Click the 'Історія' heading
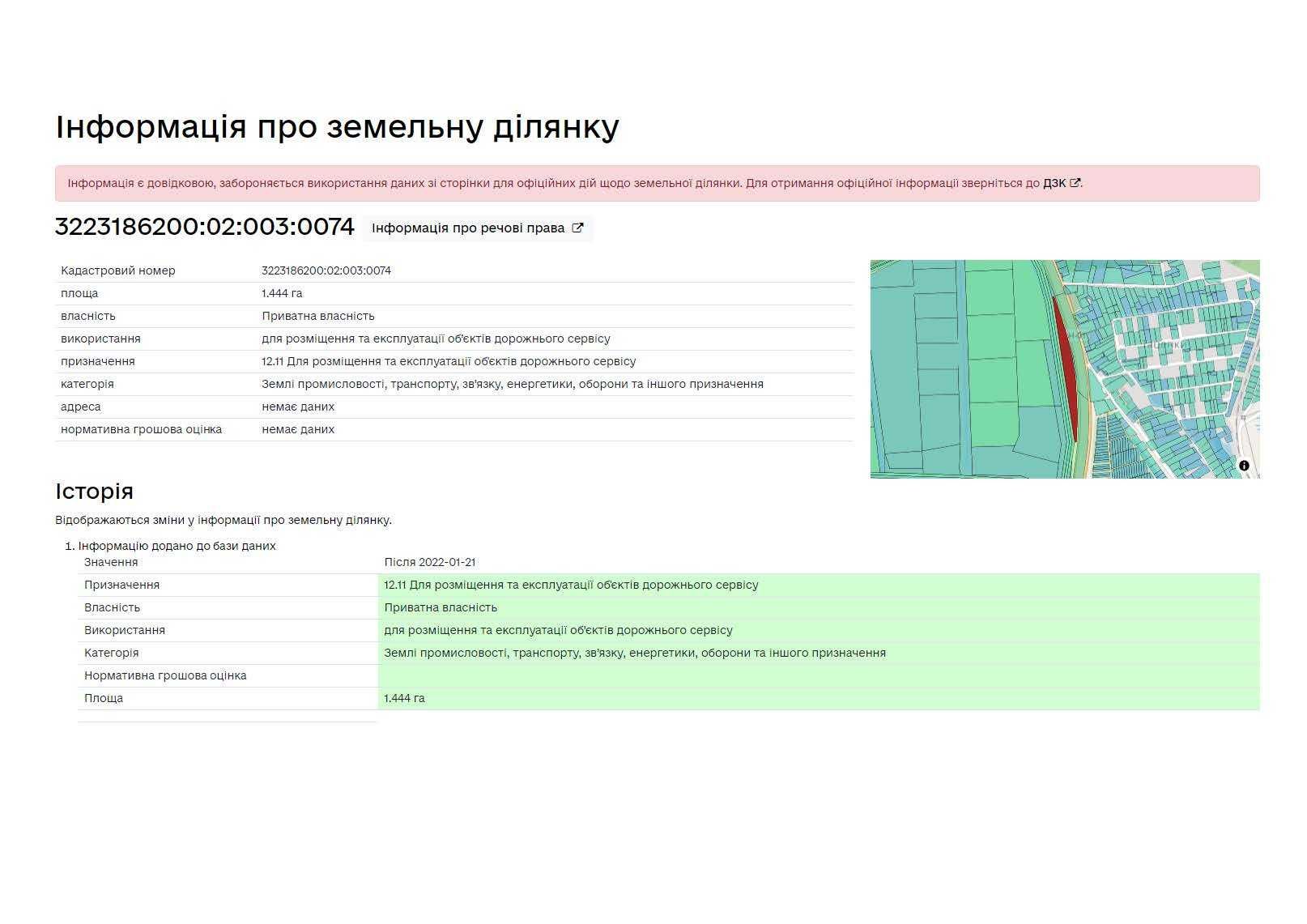The height and width of the screenshot is (924, 1307). point(94,492)
